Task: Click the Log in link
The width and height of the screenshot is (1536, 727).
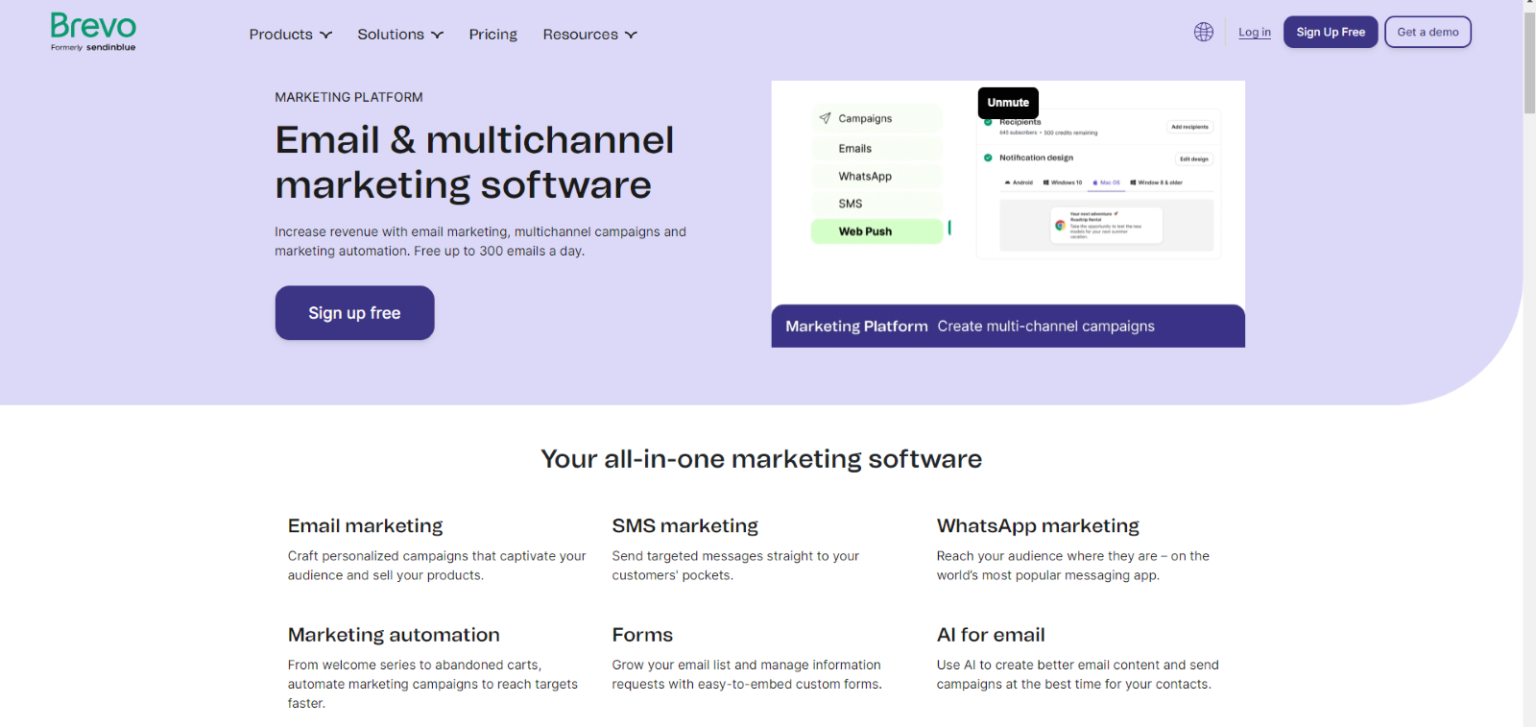Action: tap(1254, 31)
